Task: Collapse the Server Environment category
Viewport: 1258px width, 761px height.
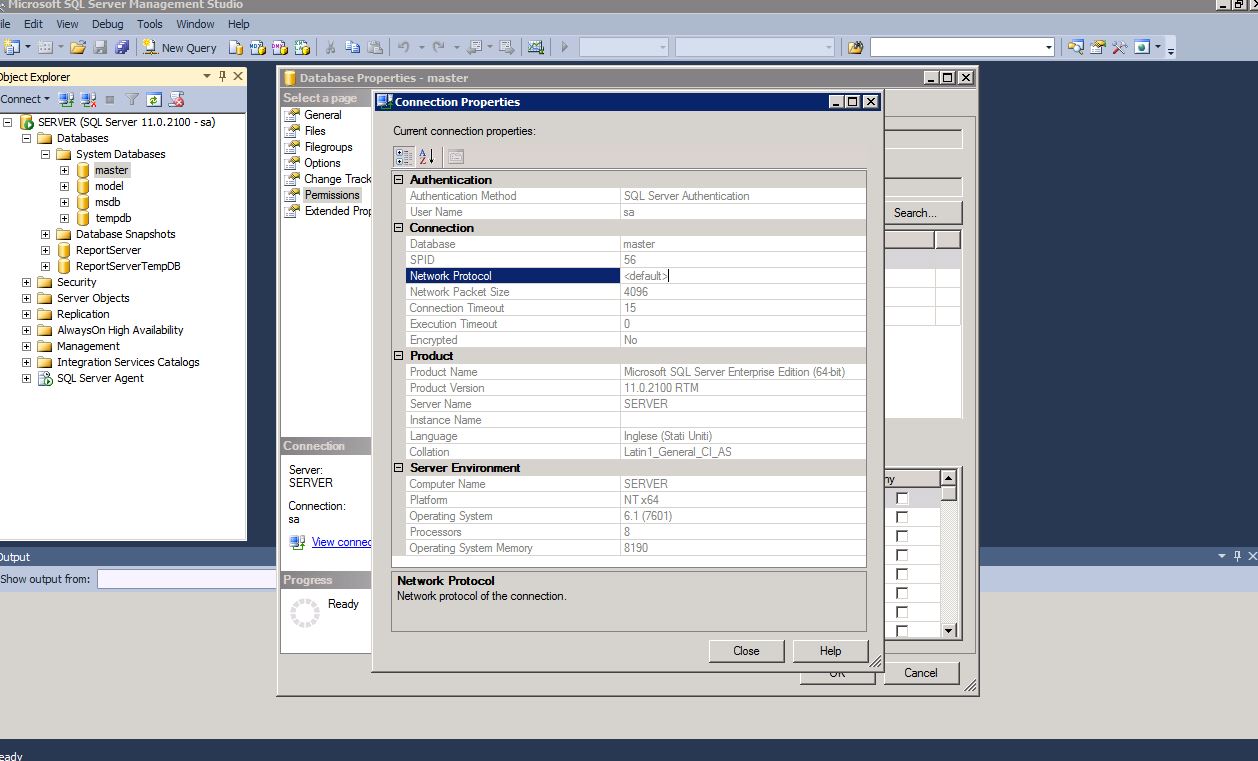Action: point(399,468)
